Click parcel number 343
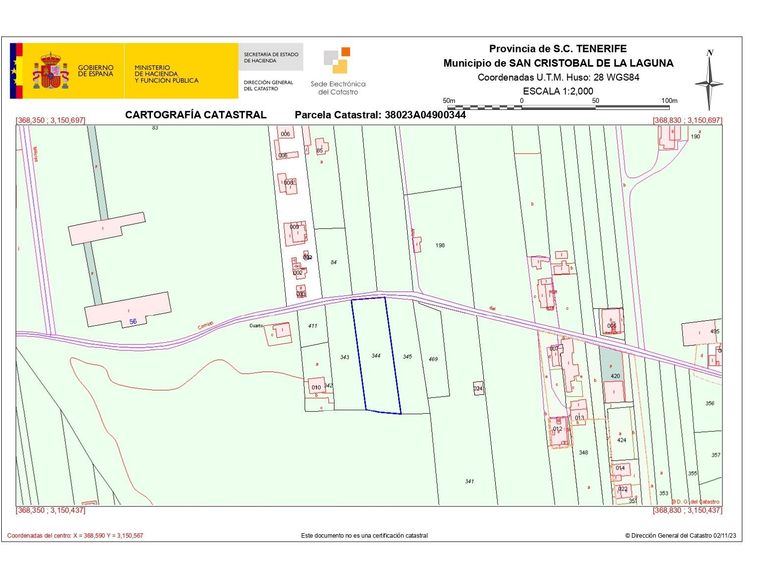This screenshot has width=768, height=576. point(345,357)
